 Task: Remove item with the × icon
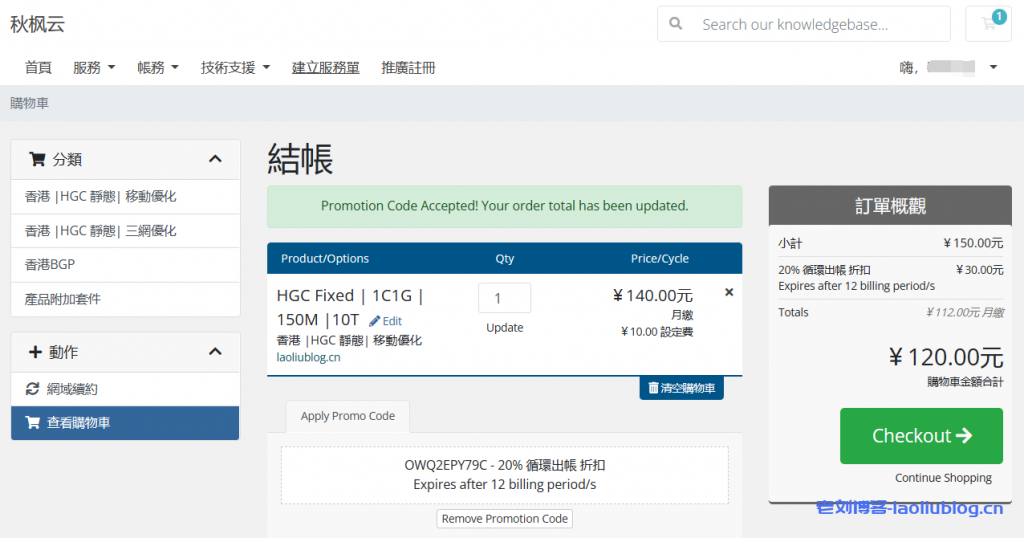point(728,292)
